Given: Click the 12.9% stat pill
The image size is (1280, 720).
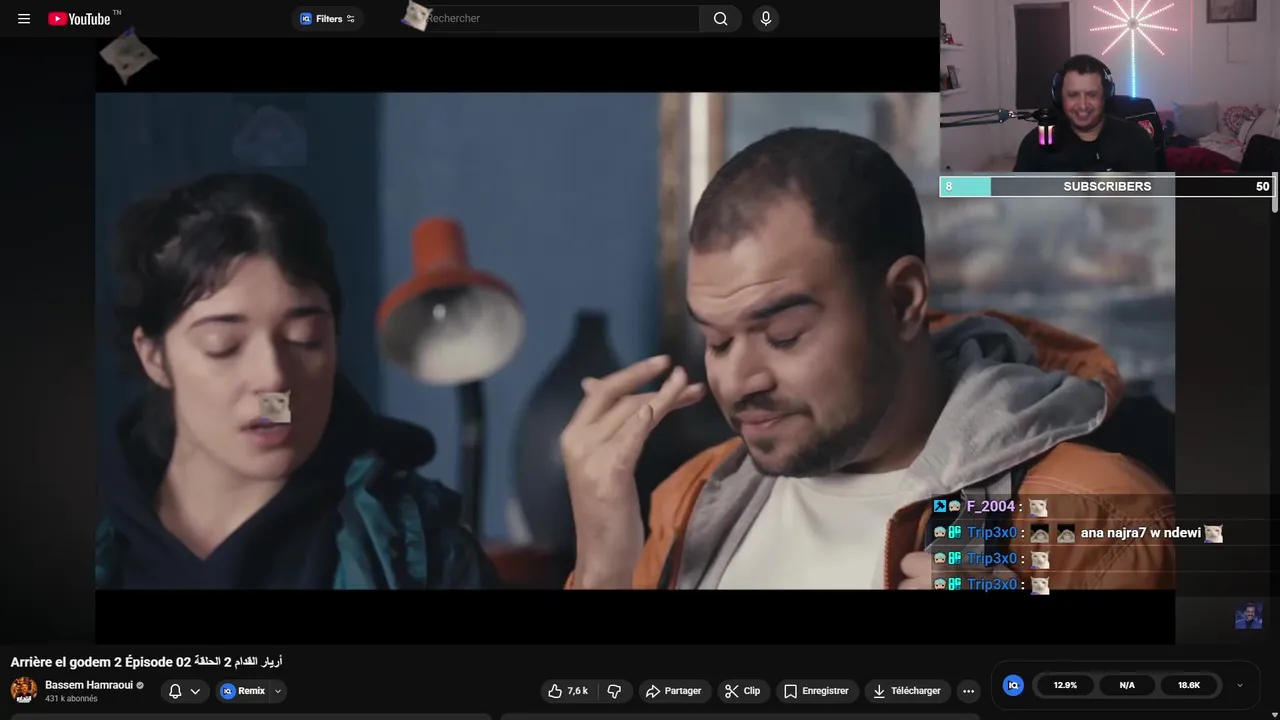Looking at the screenshot, I should [x=1065, y=685].
